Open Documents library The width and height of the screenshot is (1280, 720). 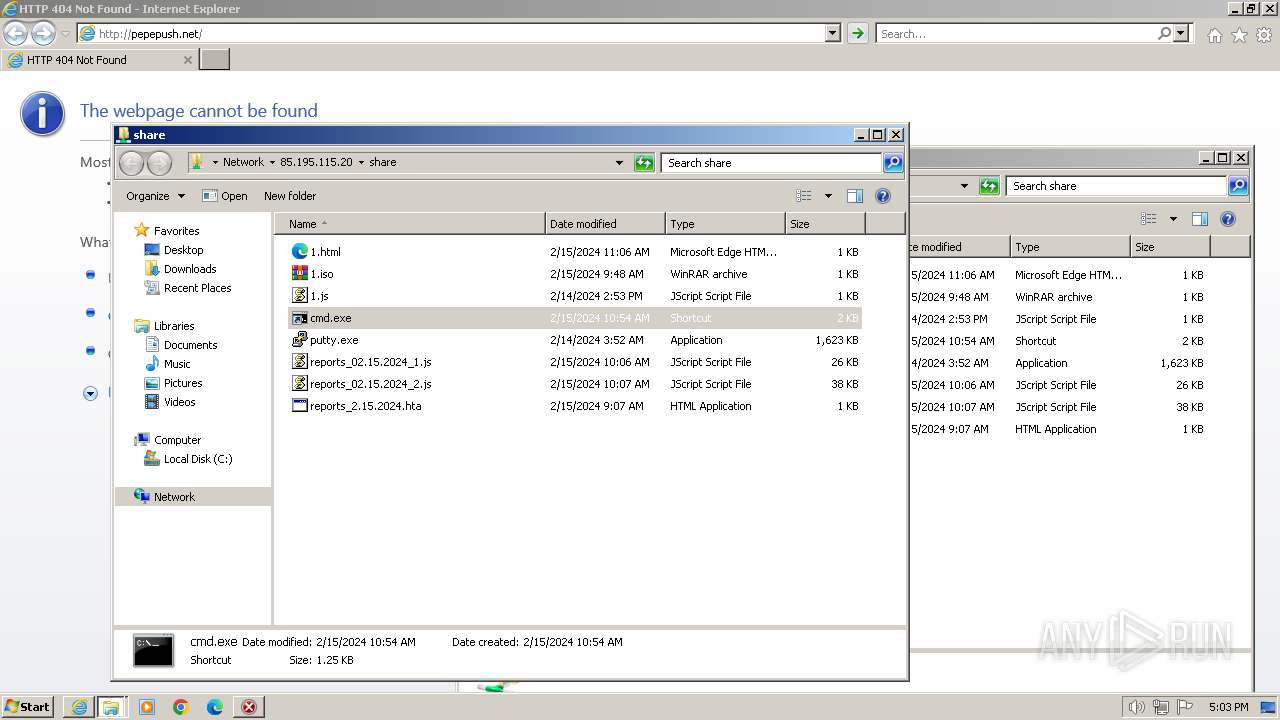pos(181,345)
